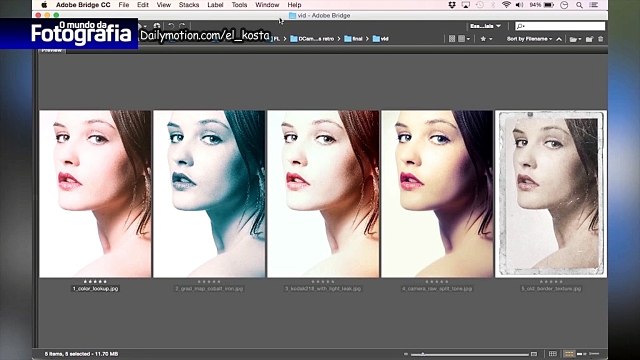Create a new folder icon
The image size is (640, 360).
pyautogui.click(x=589, y=39)
